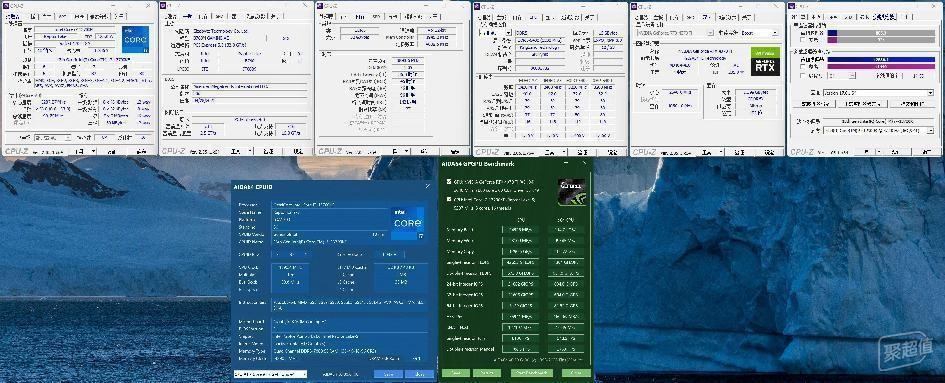This screenshot has width=945, height=383.
Task: Click the blue multi-thread score bar in bench window
Action: [x=881, y=59]
